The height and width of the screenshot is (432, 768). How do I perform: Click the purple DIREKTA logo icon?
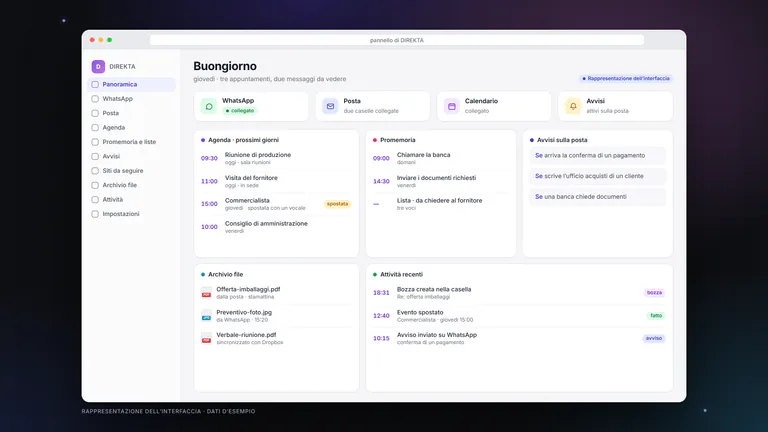(x=98, y=66)
